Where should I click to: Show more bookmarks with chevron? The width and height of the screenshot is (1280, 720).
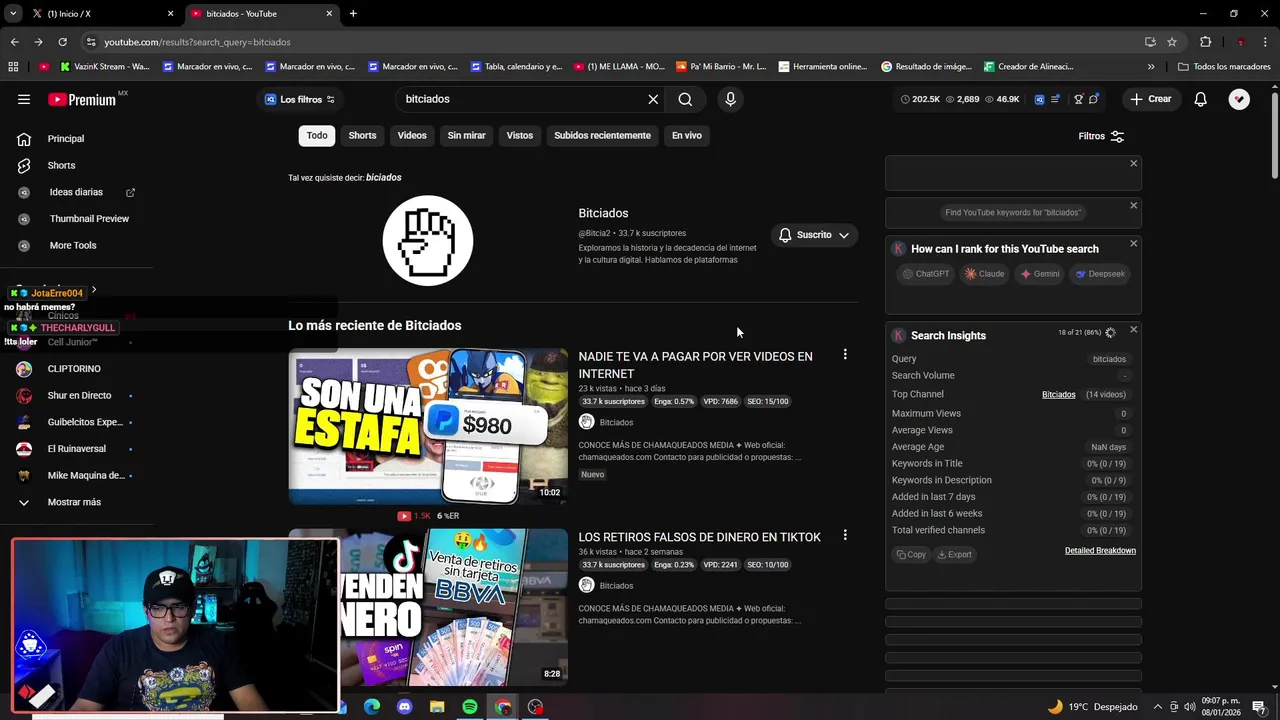1151,67
